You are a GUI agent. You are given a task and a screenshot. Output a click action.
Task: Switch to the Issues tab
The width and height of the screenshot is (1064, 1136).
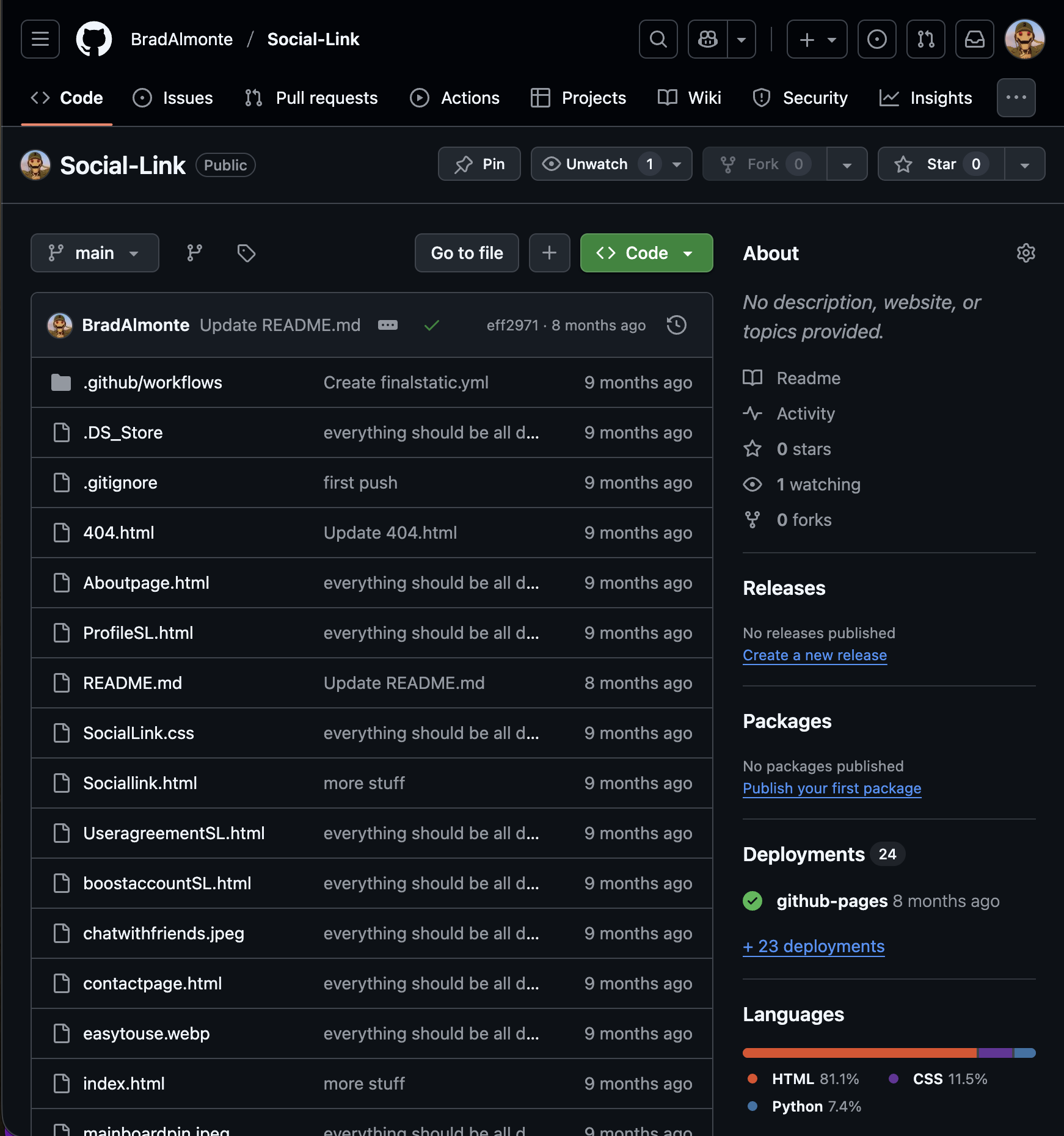click(173, 98)
